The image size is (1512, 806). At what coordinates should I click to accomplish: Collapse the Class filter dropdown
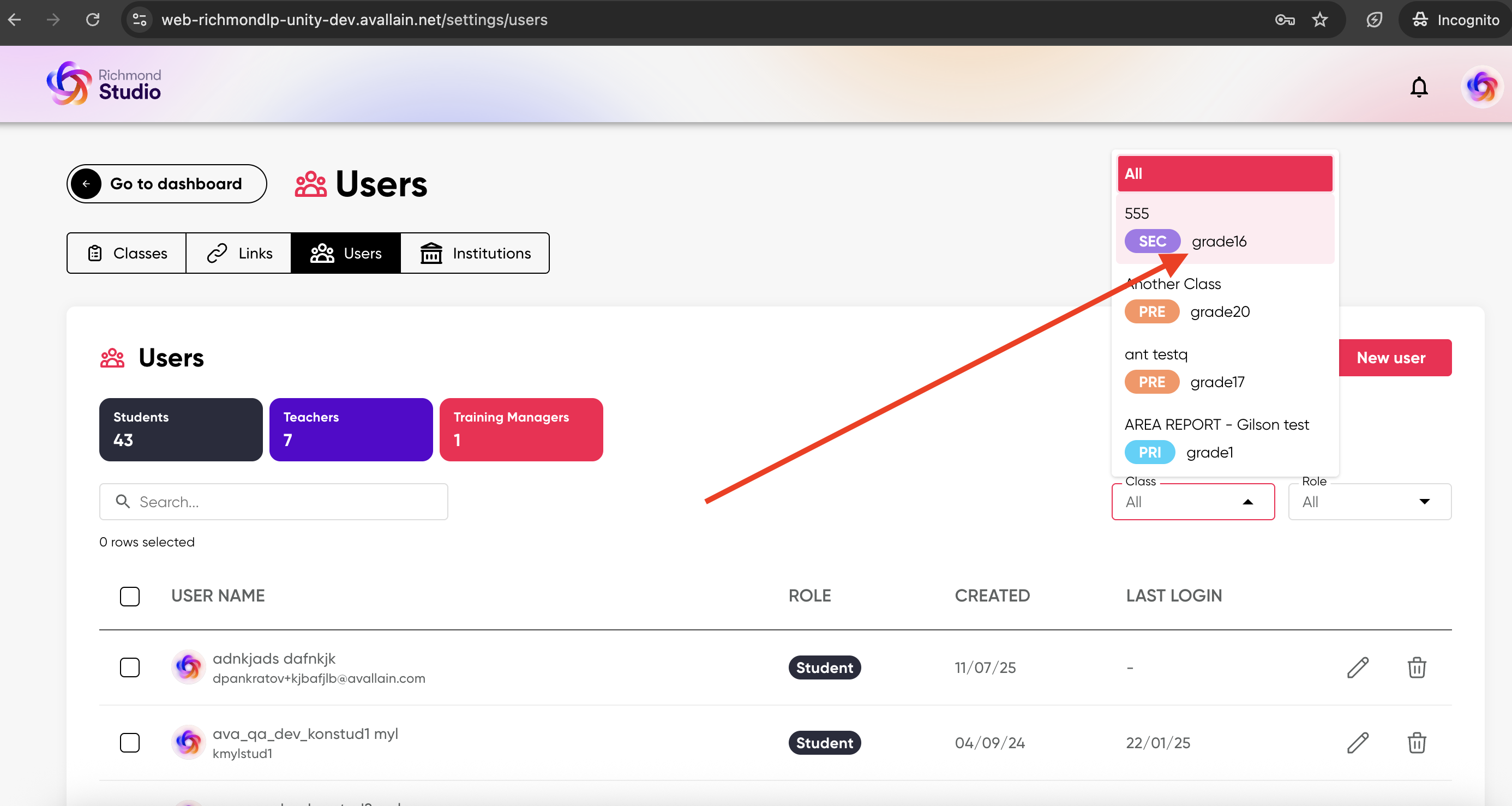click(x=1247, y=502)
